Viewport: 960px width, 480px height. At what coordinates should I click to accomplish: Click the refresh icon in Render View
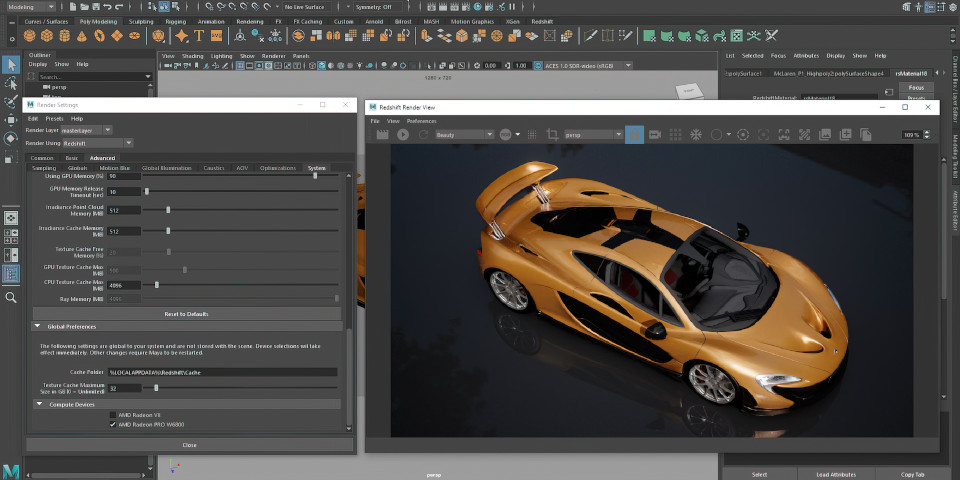coord(423,134)
